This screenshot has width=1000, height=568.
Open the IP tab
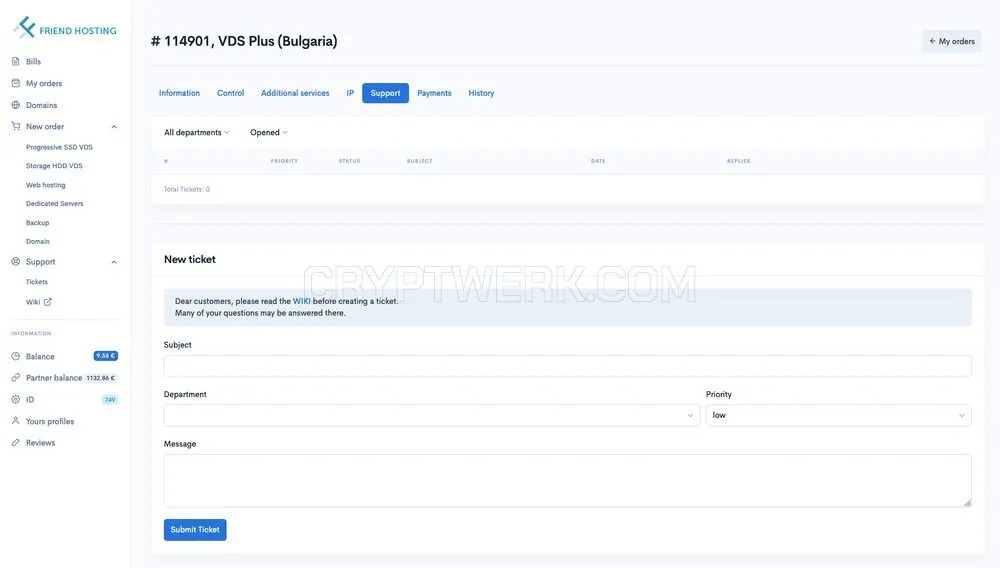[350, 93]
